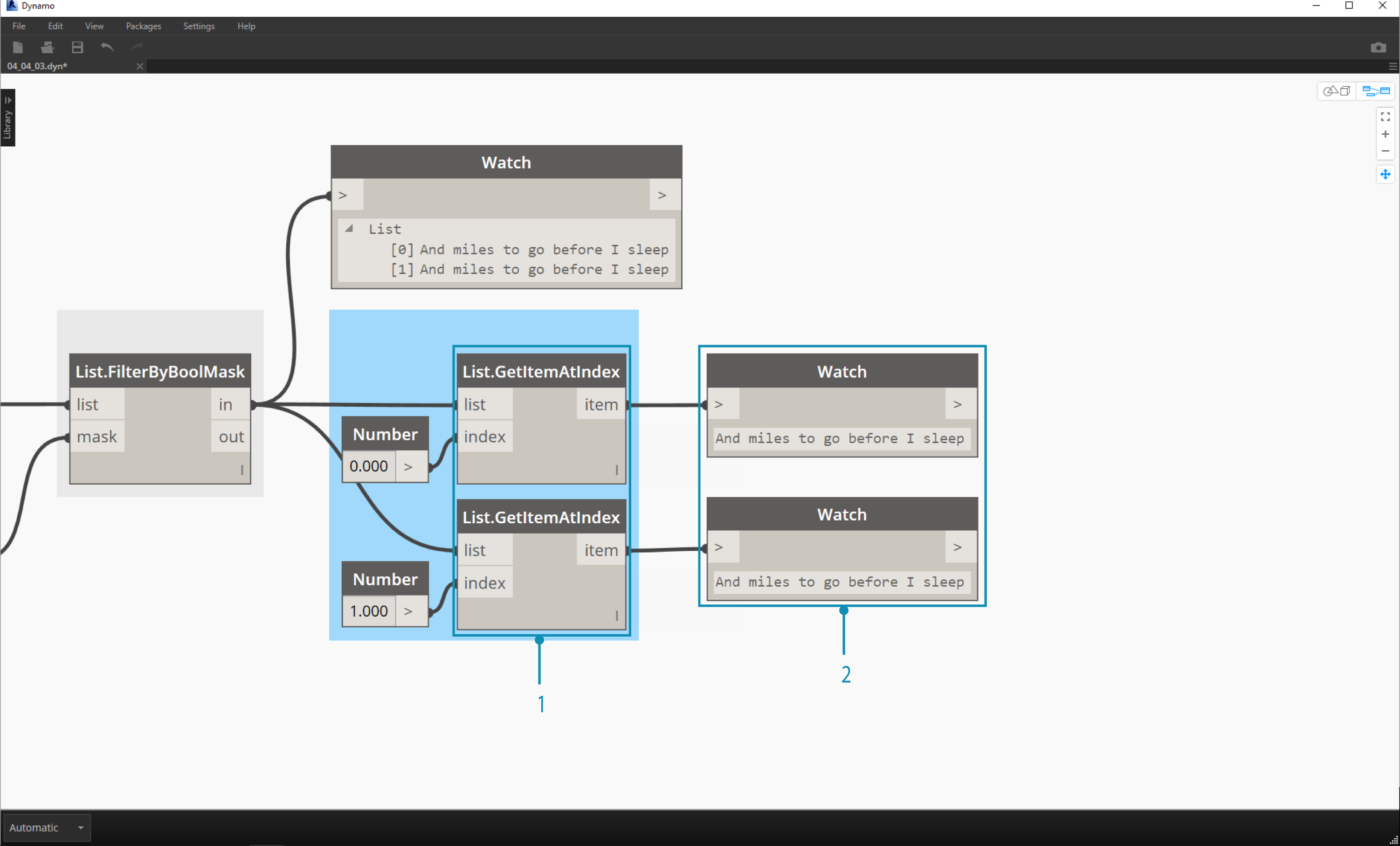Screen dimensions: 1400x846
Task: Click the Save file icon in toolbar
Action: click(77, 47)
